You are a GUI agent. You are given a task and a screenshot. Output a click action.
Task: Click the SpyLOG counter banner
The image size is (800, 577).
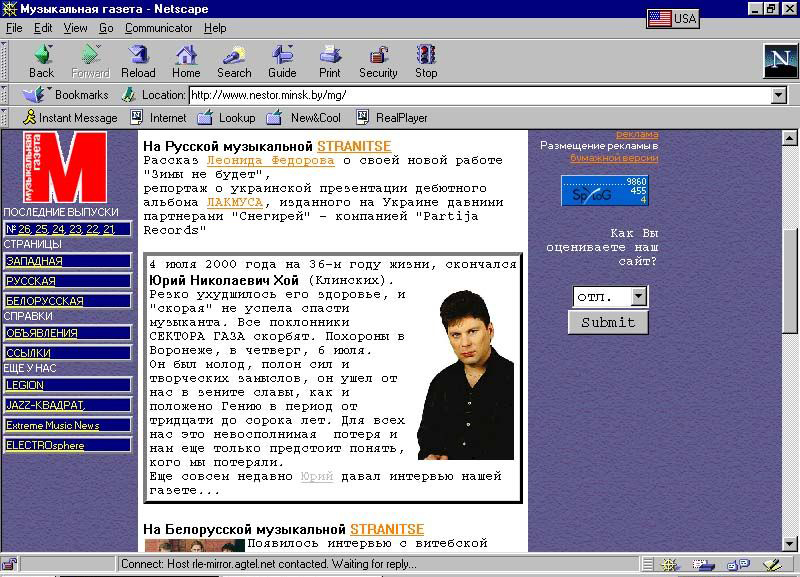click(605, 190)
